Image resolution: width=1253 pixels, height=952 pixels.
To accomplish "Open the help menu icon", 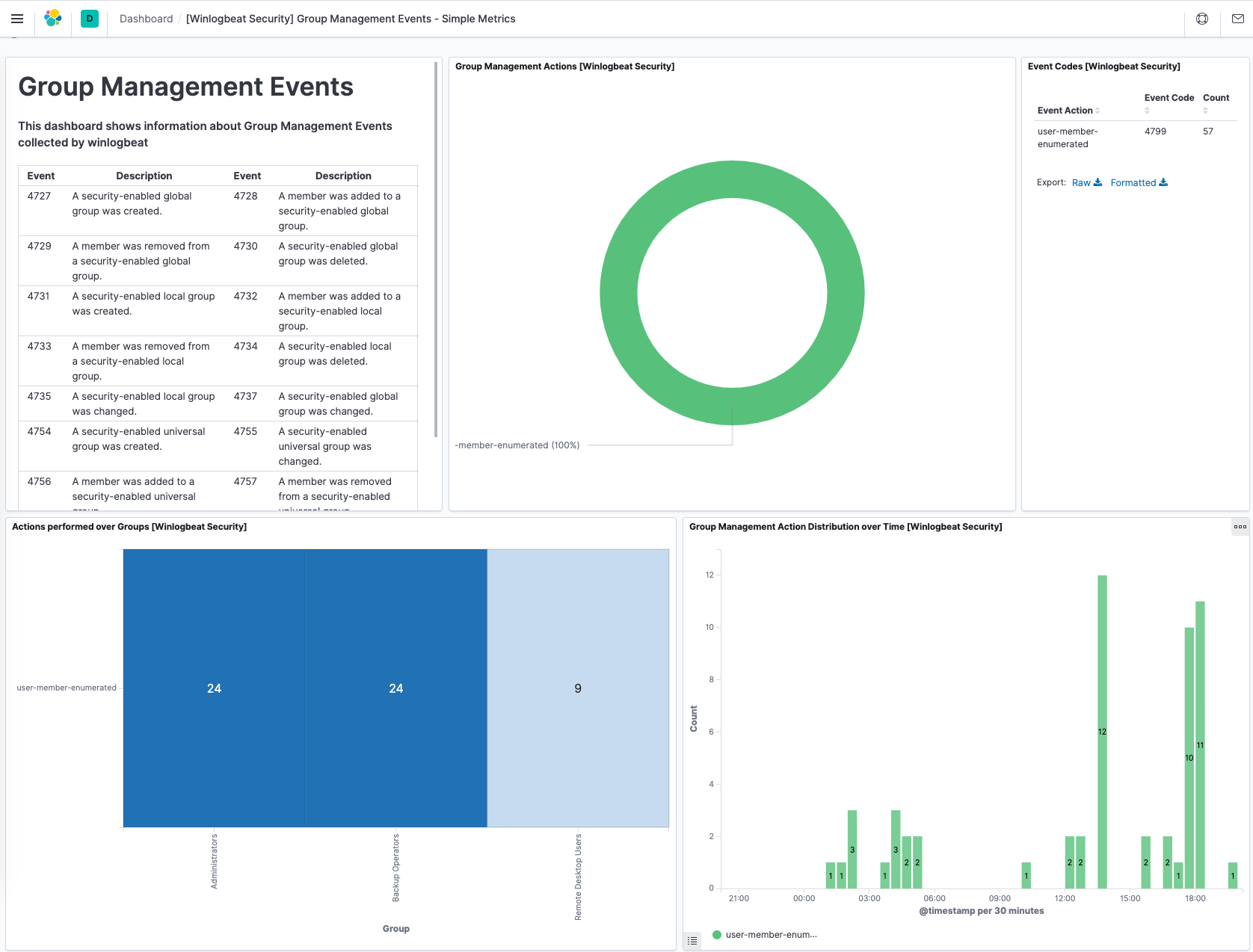I will (x=1202, y=19).
